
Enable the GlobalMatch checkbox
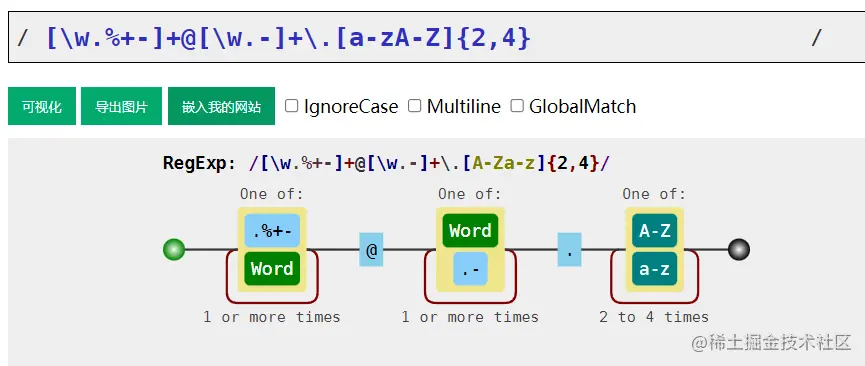[517, 105]
